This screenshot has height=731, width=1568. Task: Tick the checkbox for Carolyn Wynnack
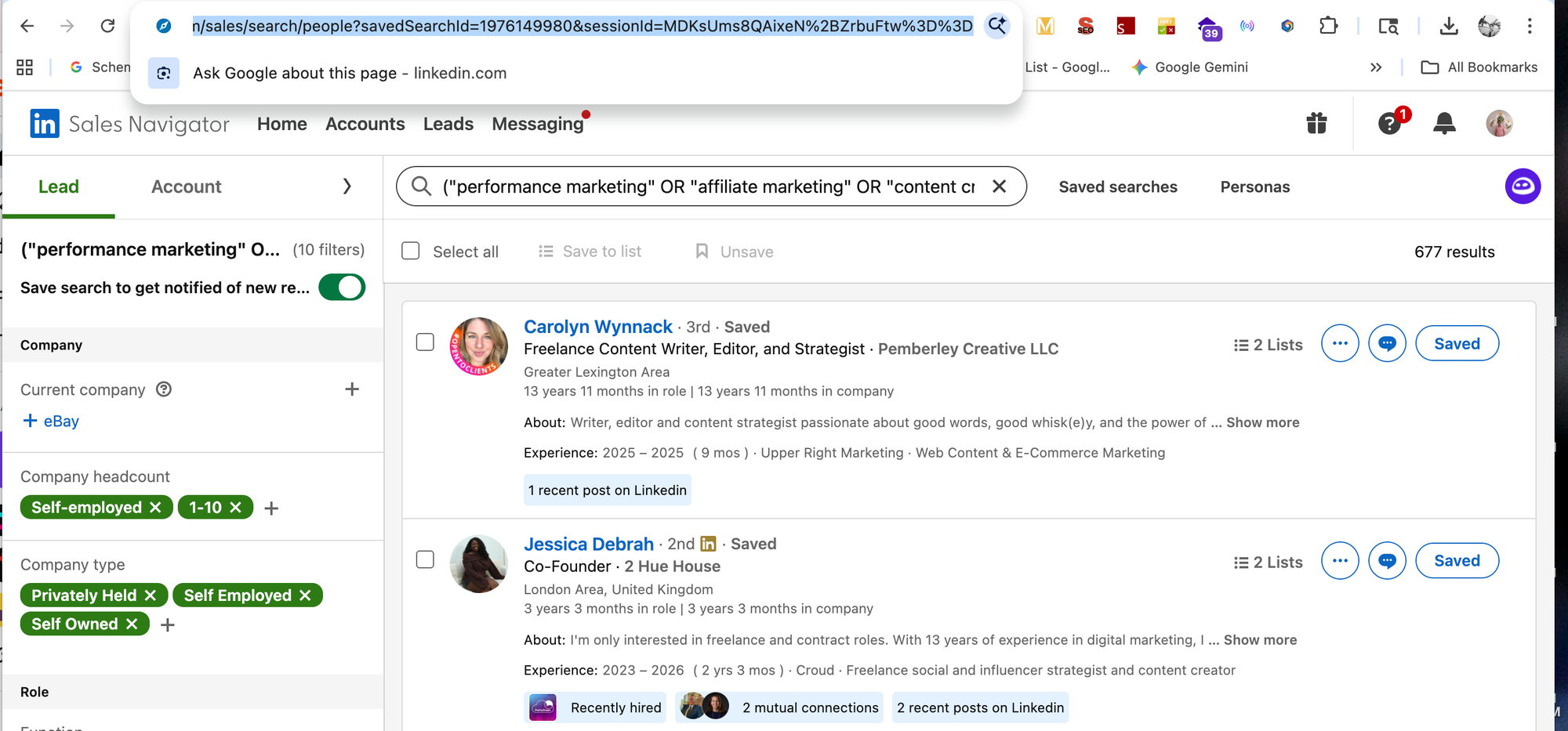[425, 342]
